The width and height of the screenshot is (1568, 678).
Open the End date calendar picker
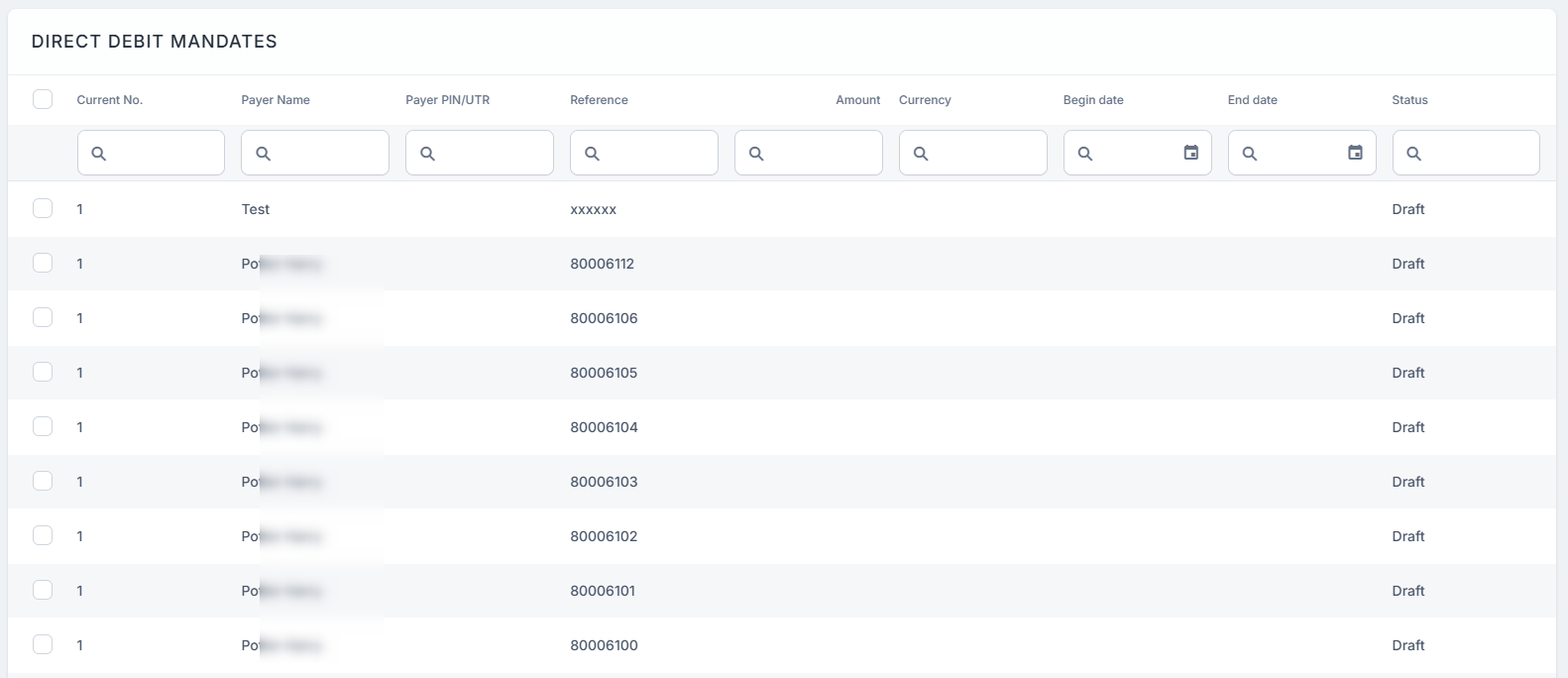(x=1355, y=153)
